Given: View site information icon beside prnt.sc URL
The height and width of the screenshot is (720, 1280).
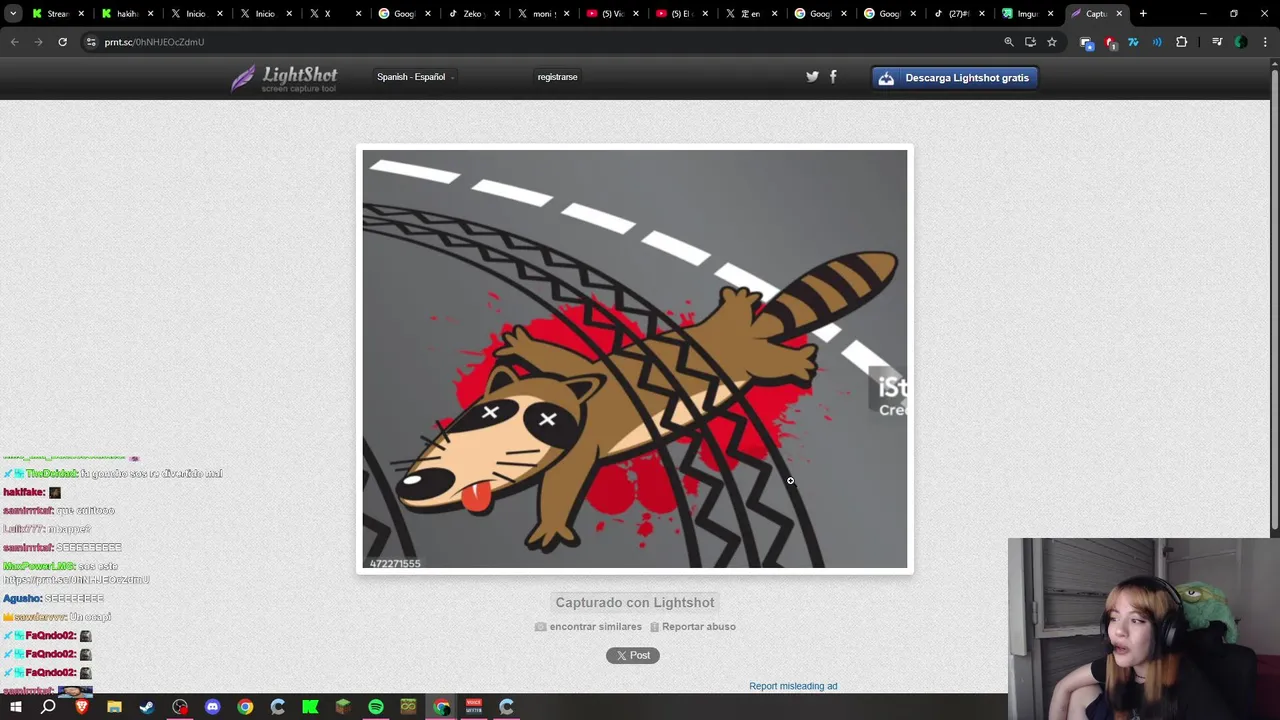Looking at the screenshot, I should (91, 42).
